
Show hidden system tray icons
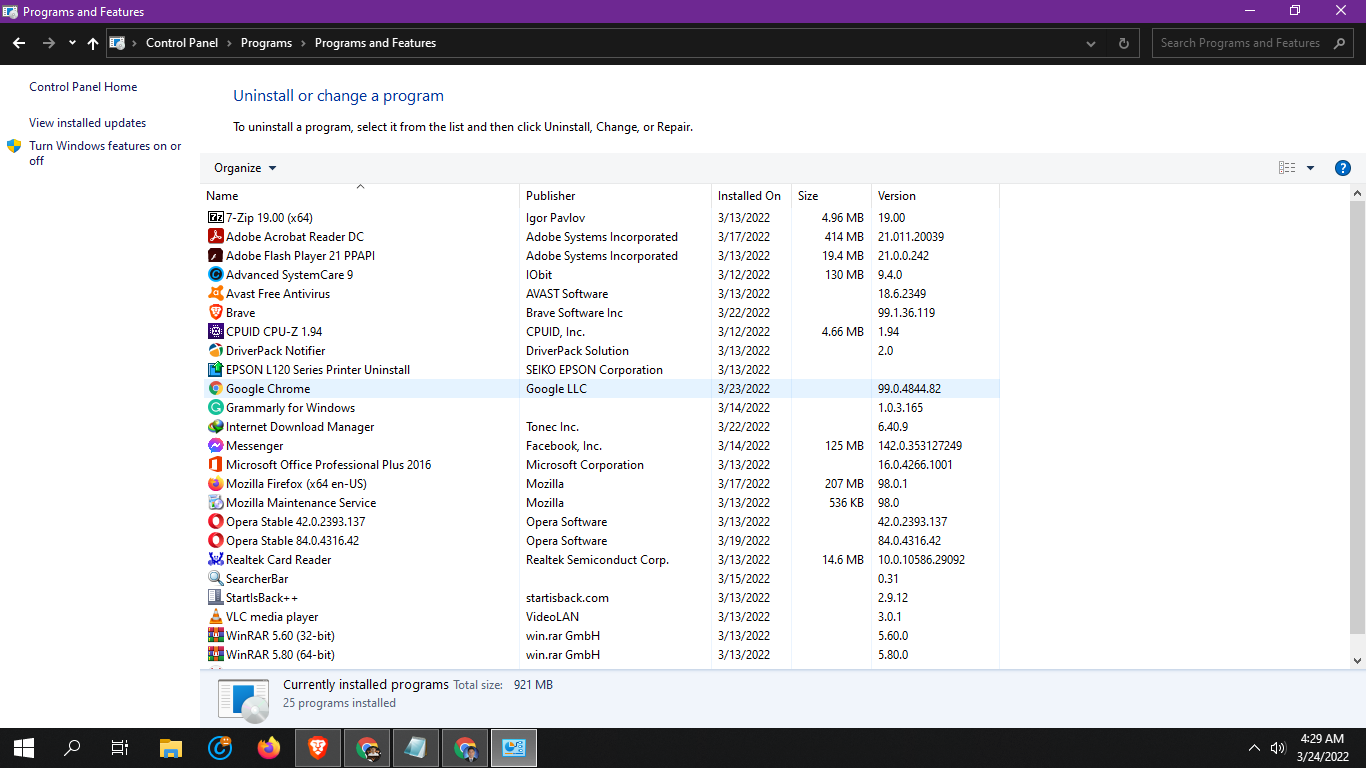coord(1254,748)
